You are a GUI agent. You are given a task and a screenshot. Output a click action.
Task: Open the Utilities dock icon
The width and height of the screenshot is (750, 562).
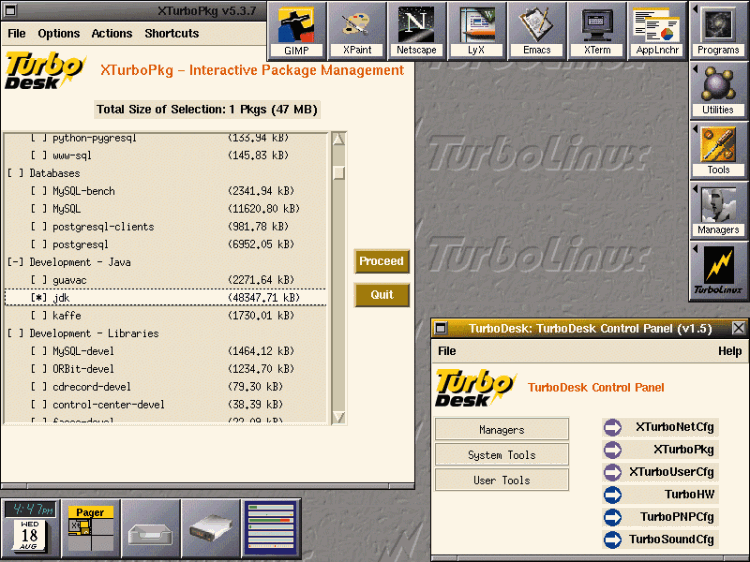(x=718, y=90)
